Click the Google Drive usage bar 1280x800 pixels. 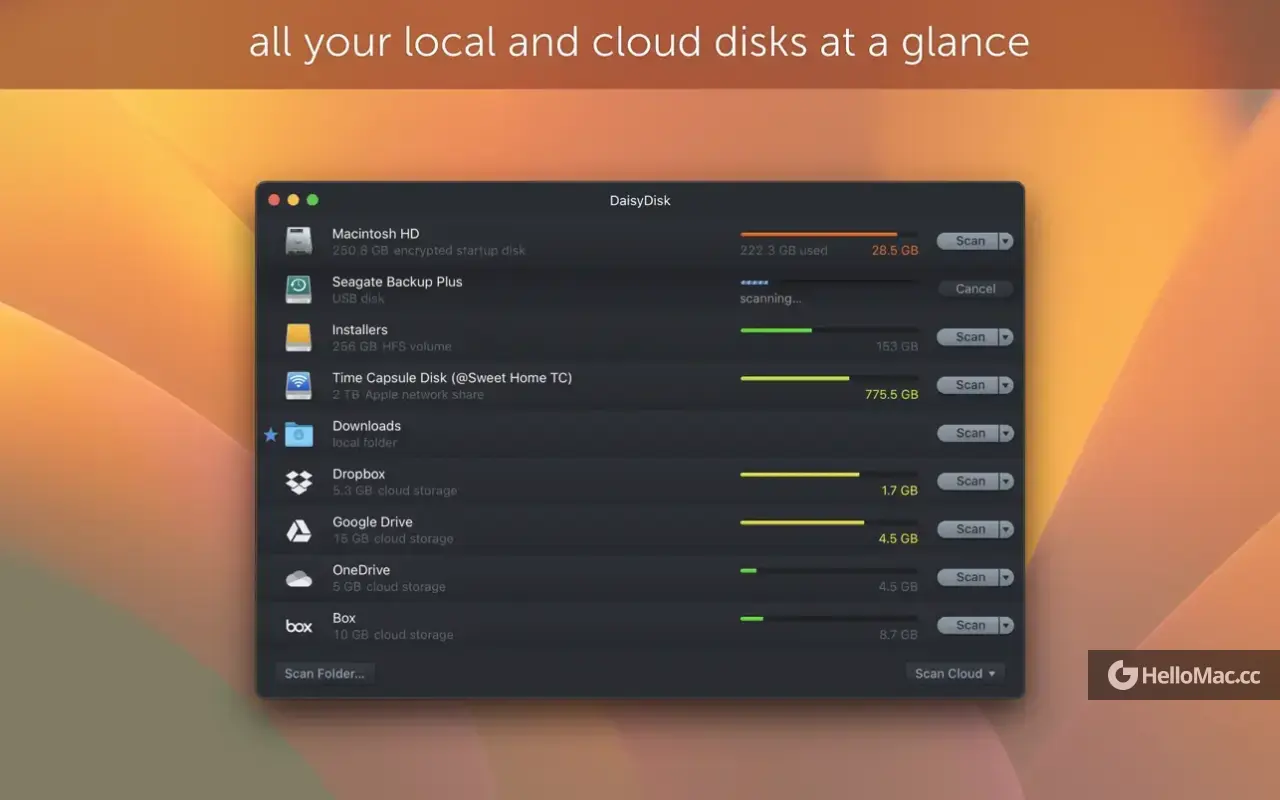[829, 522]
